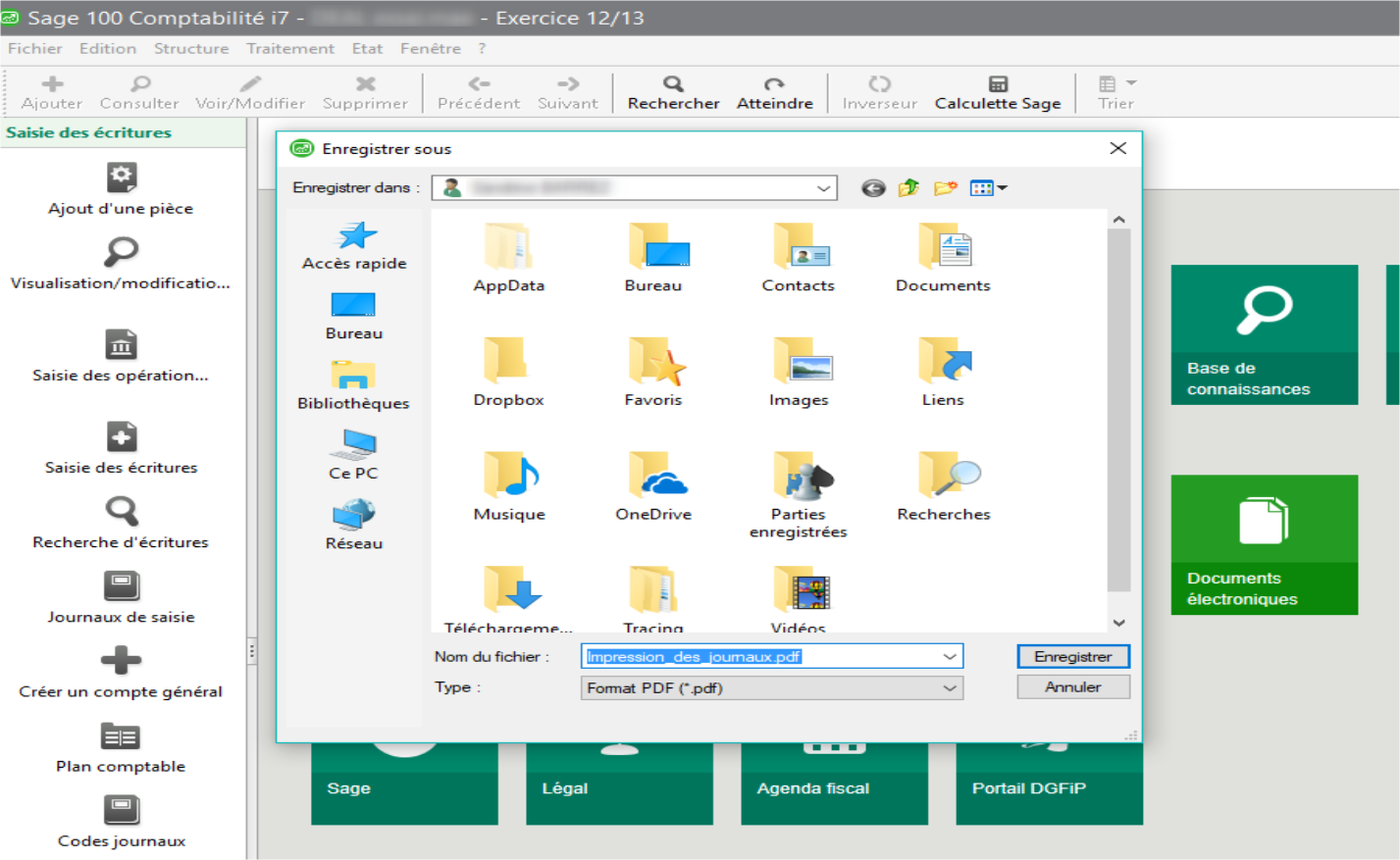Expand the Enregistrer dans location dropdown
Viewport: 1400px width, 860px height.
click(x=823, y=188)
